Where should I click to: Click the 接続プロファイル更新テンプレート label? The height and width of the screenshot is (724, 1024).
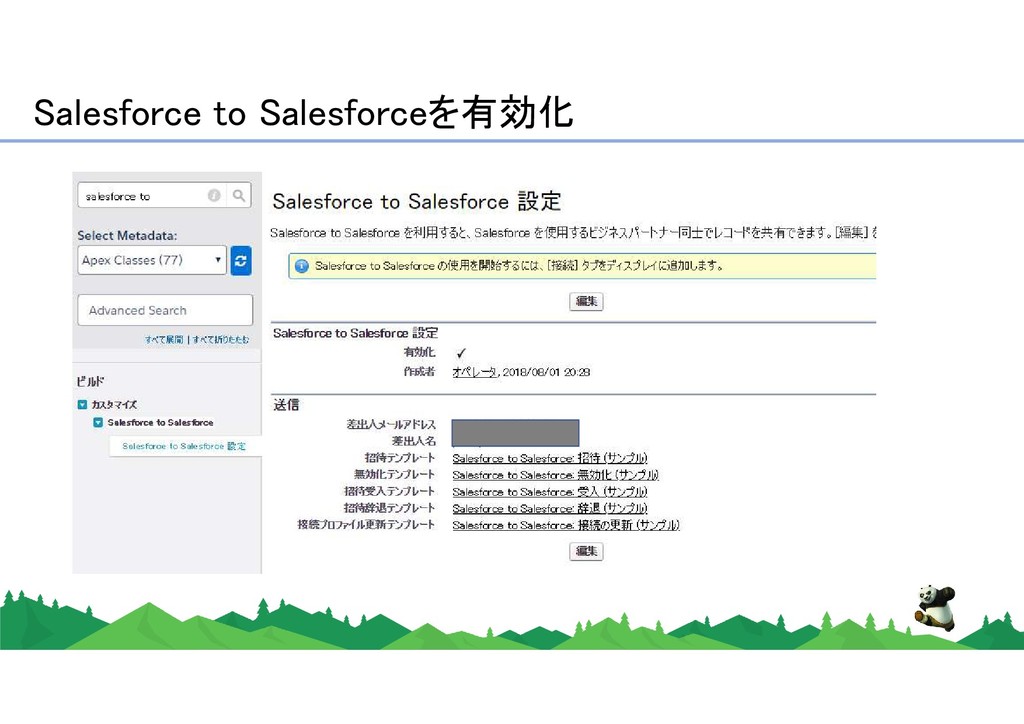(x=366, y=524)
